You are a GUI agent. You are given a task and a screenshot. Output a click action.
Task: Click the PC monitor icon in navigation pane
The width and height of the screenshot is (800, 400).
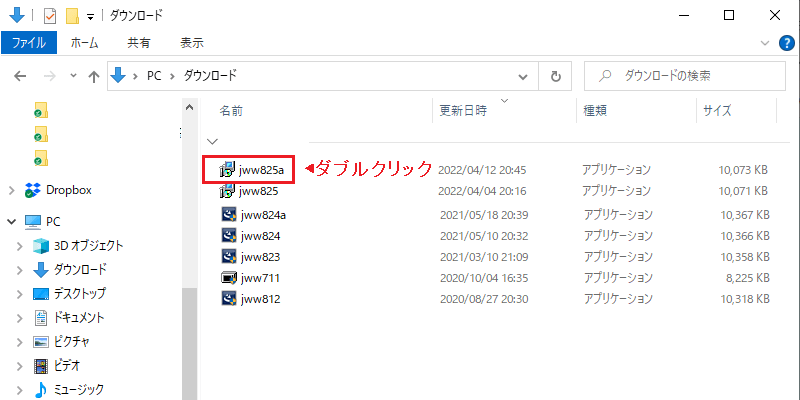pyautogui.click(x=33, y=221)
